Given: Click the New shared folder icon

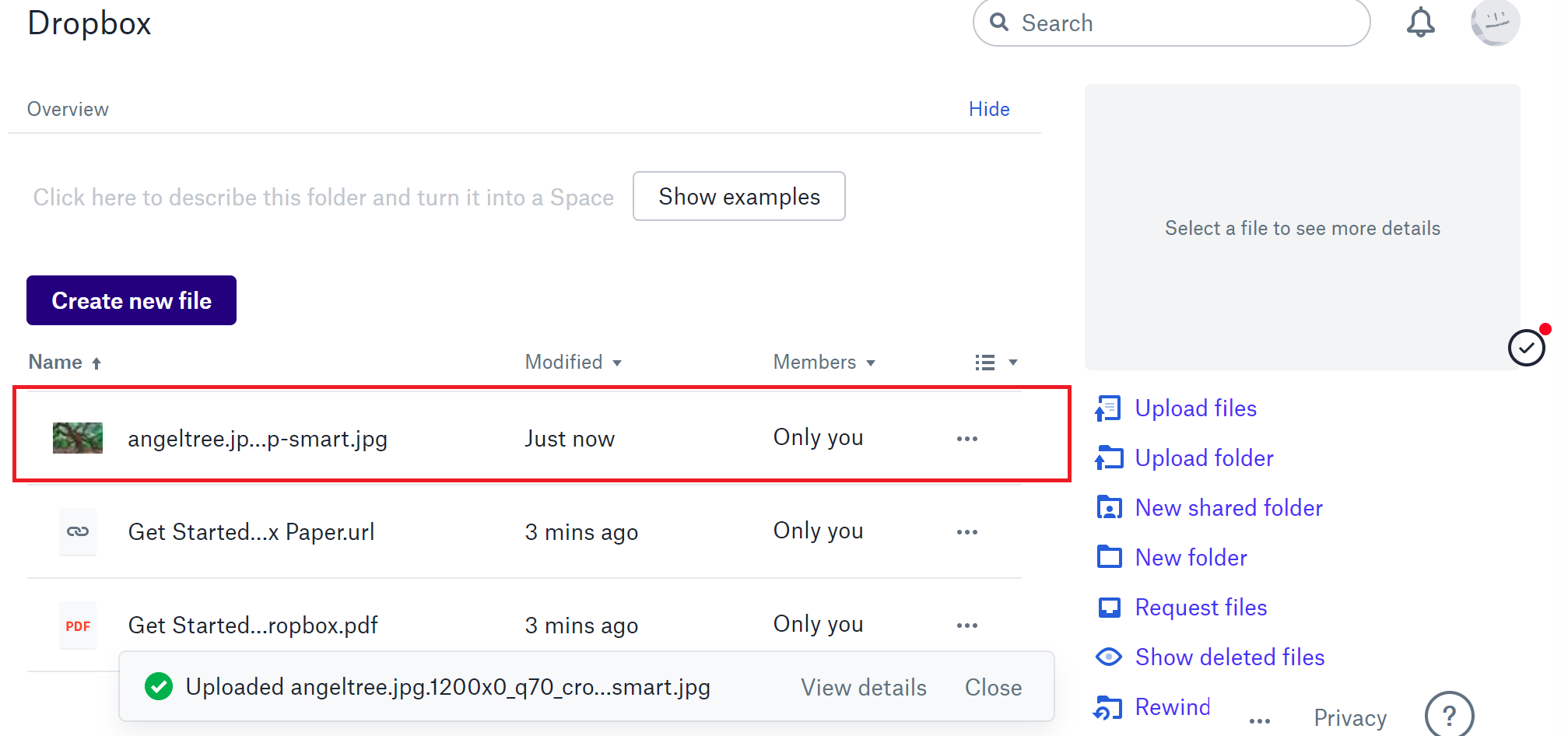Looking at the screenshot, I should [x=1108, y=508].
